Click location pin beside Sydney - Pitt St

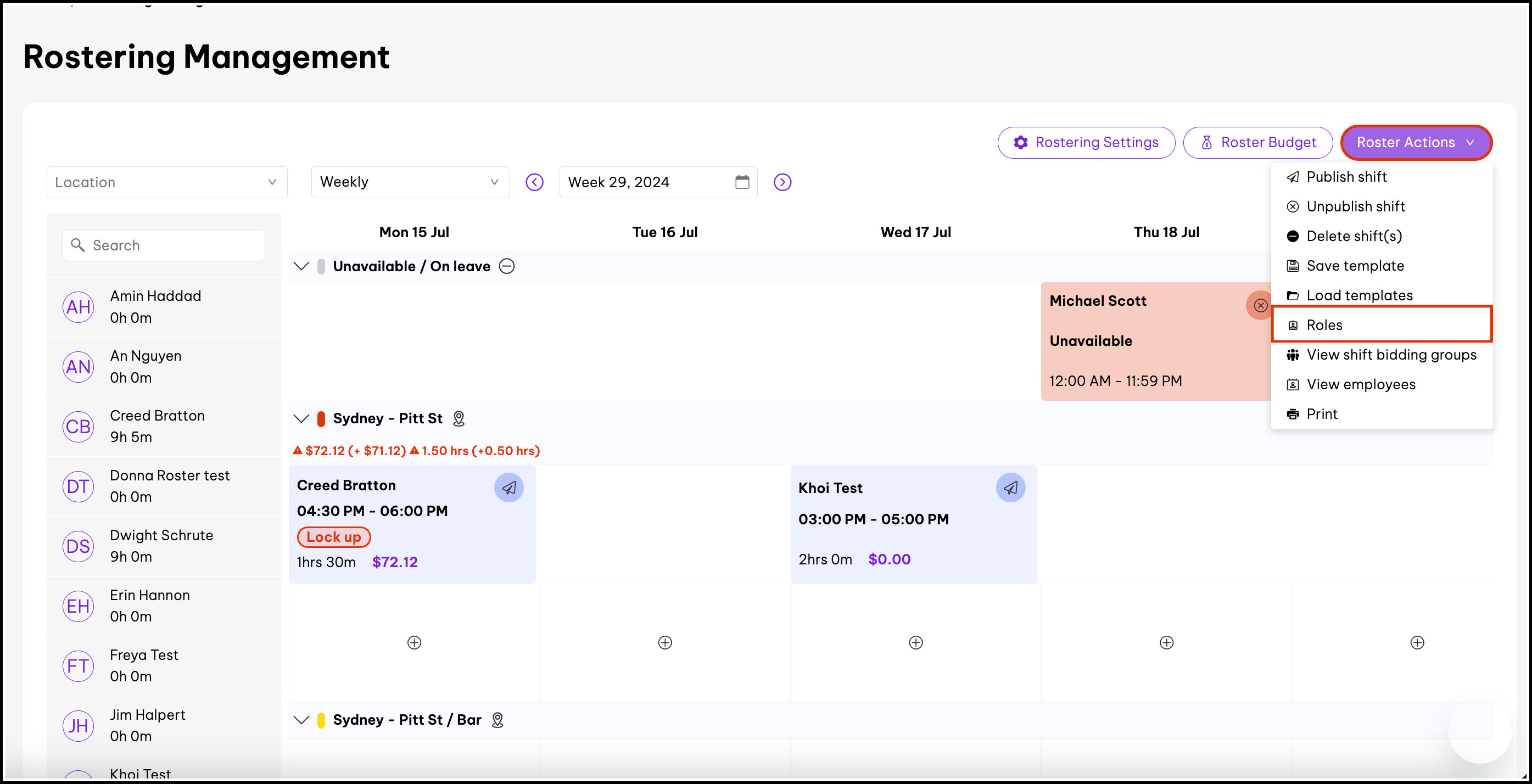click(459, 418)
